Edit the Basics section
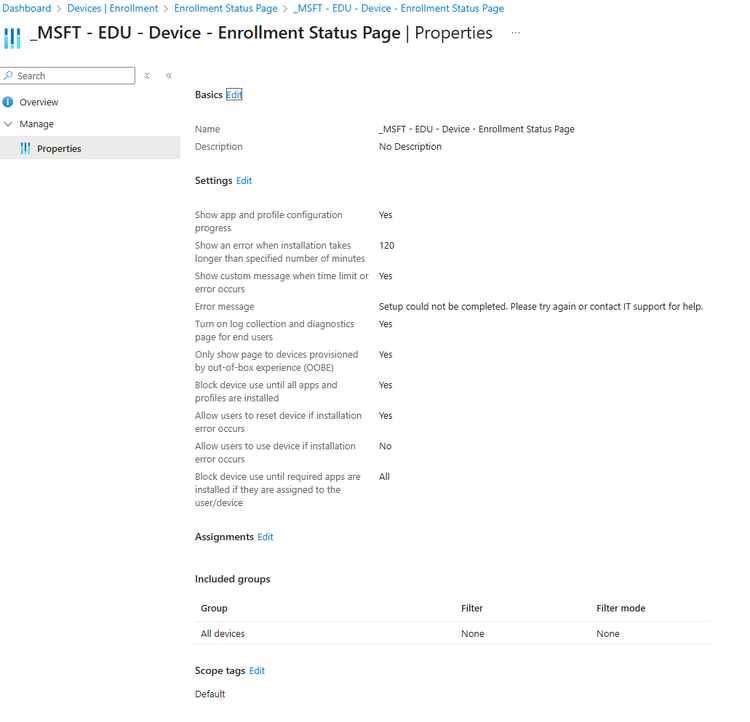 click(234, 95)
